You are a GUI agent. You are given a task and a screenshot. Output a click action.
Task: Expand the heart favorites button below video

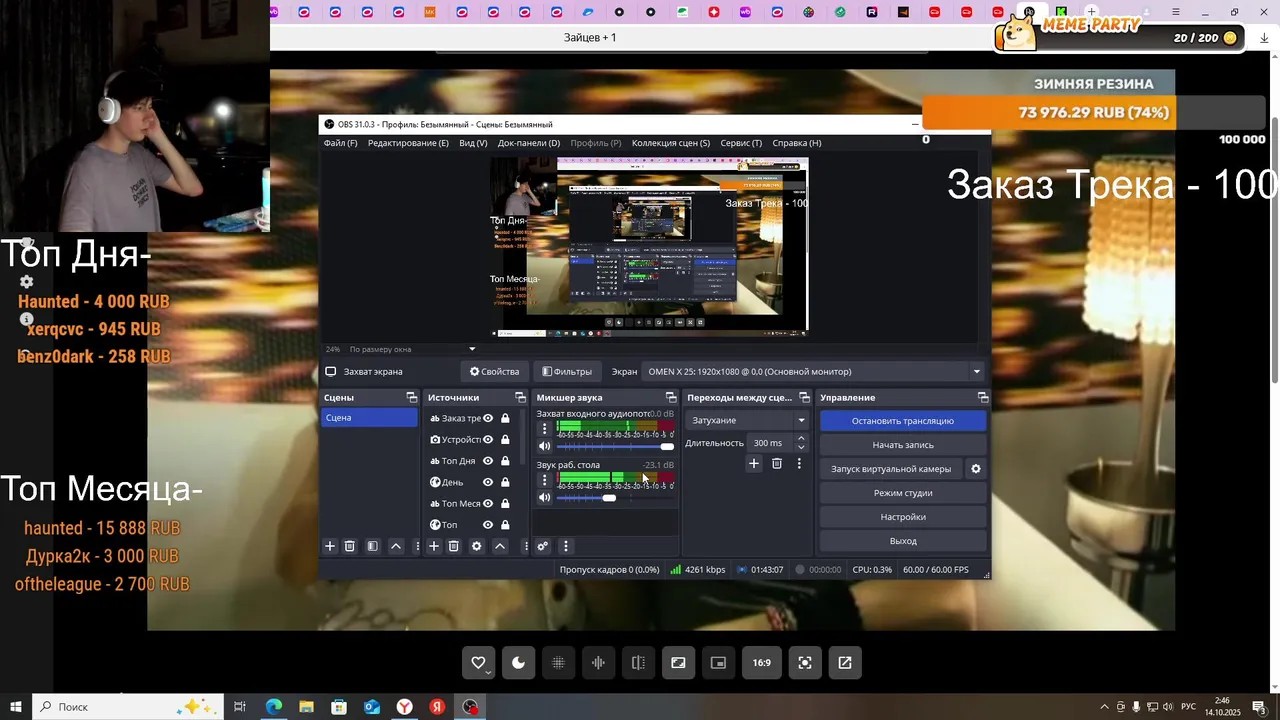point(478,662)
